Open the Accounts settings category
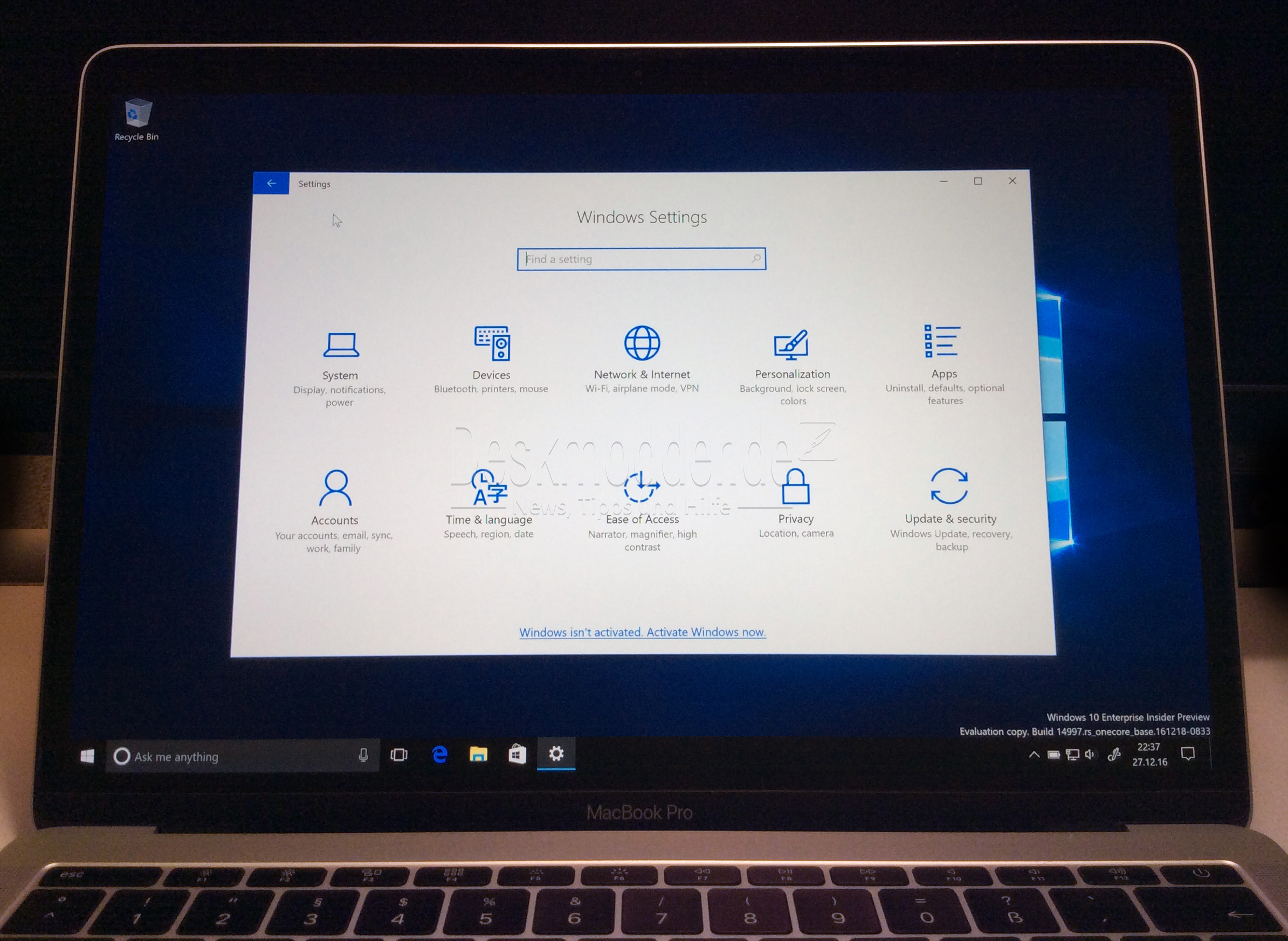 click(x=334, y=511)
